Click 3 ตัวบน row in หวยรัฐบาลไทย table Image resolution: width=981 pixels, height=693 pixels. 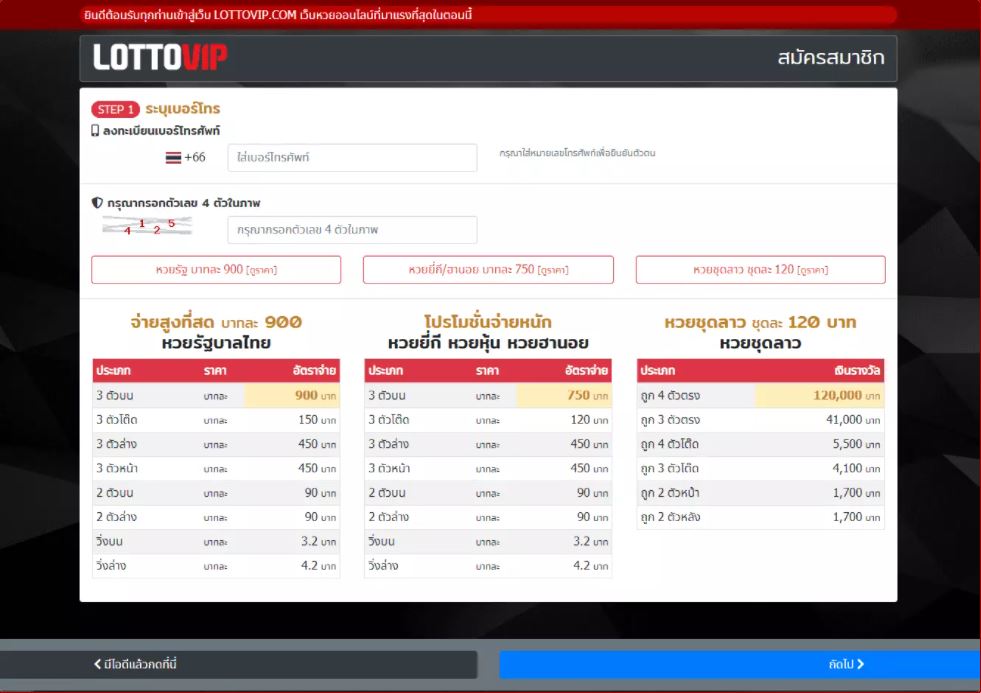(216, 395)
